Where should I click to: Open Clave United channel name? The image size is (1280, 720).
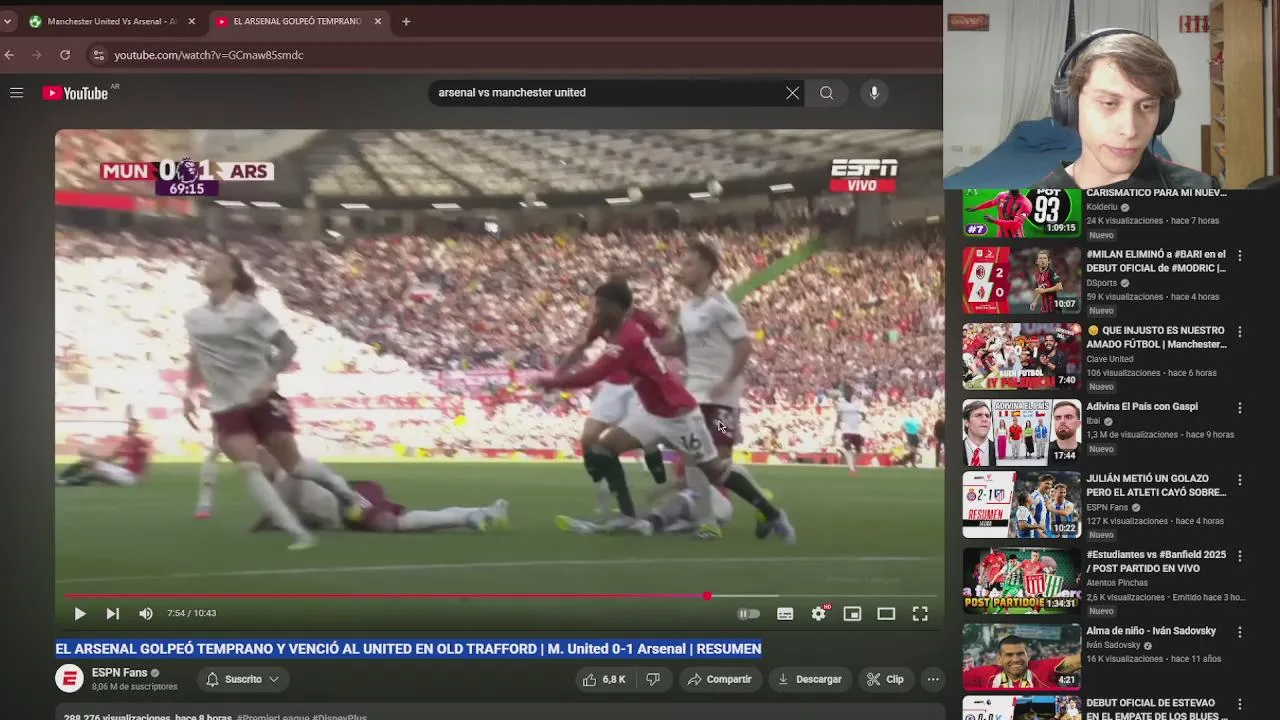1110,359
